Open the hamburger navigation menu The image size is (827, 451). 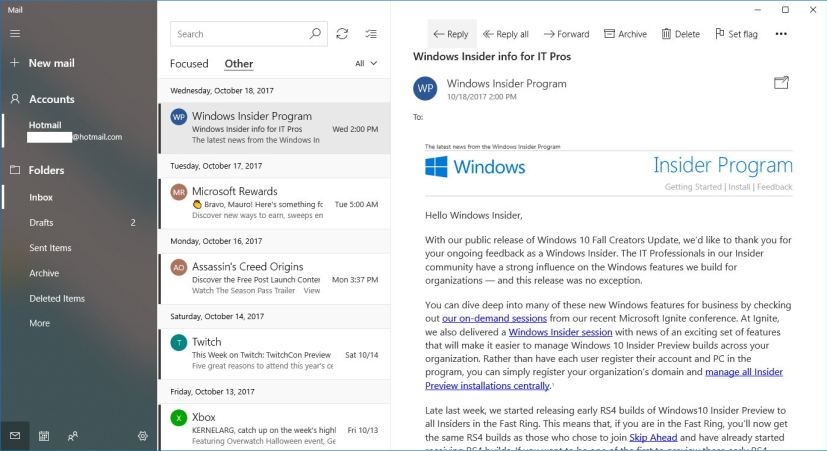(x=15, y=34)
